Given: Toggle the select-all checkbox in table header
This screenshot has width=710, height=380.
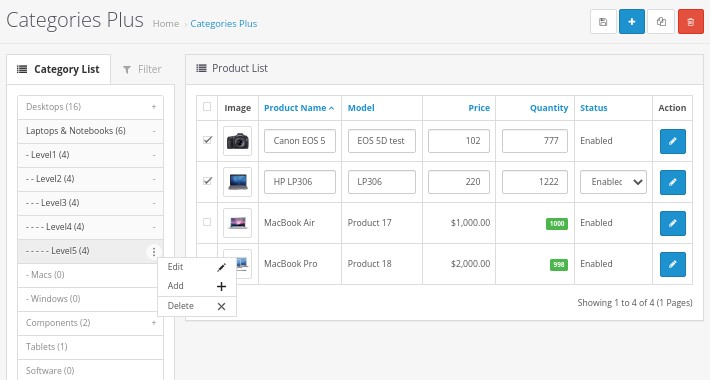Looking at the screenshot, I should coord(207,107).
